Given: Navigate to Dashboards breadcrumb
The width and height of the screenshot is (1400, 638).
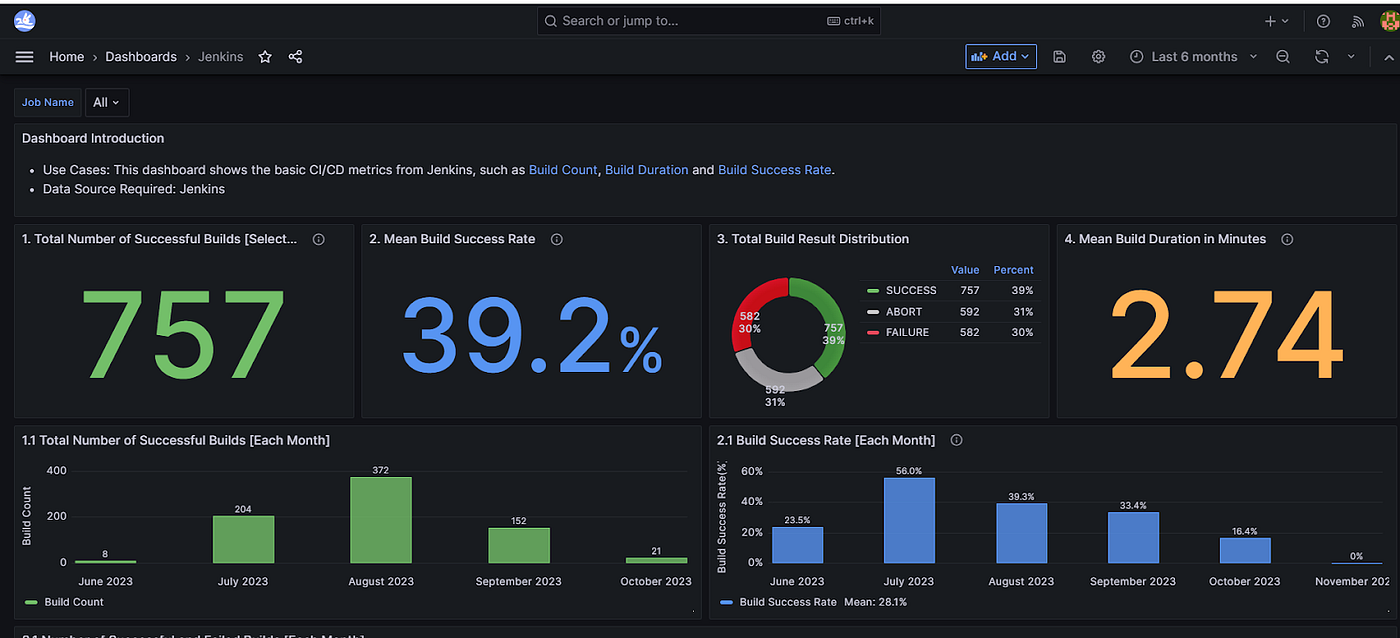Looking at the screenshot, I should (x=141, y=57).
